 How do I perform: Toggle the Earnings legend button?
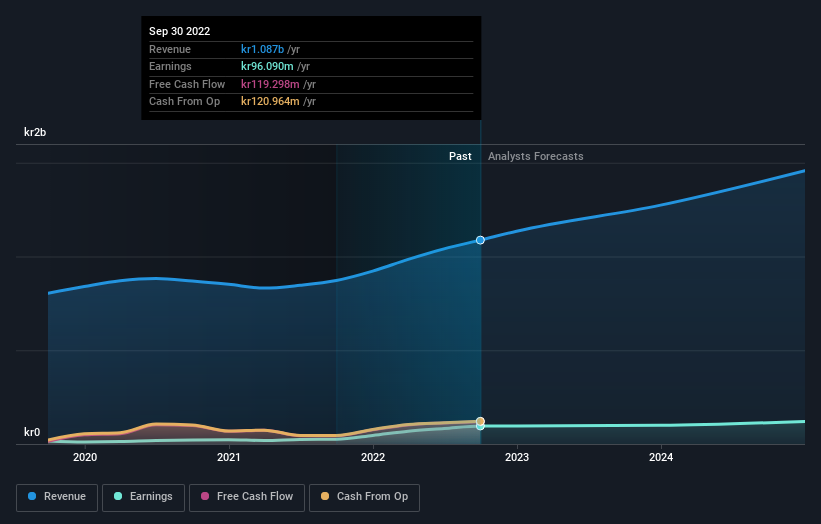[x=143, y=497]
